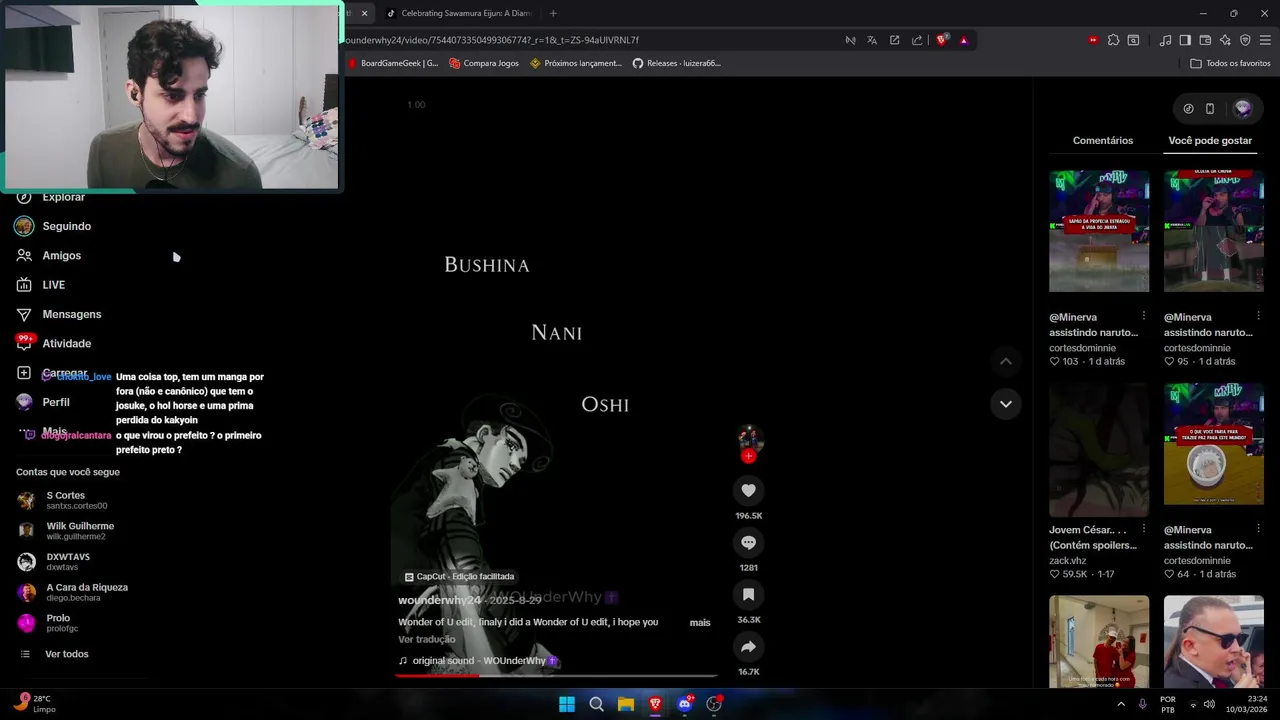Open the get-app phone icon
Screen dimensions: 1280x720
(1210, 109)
